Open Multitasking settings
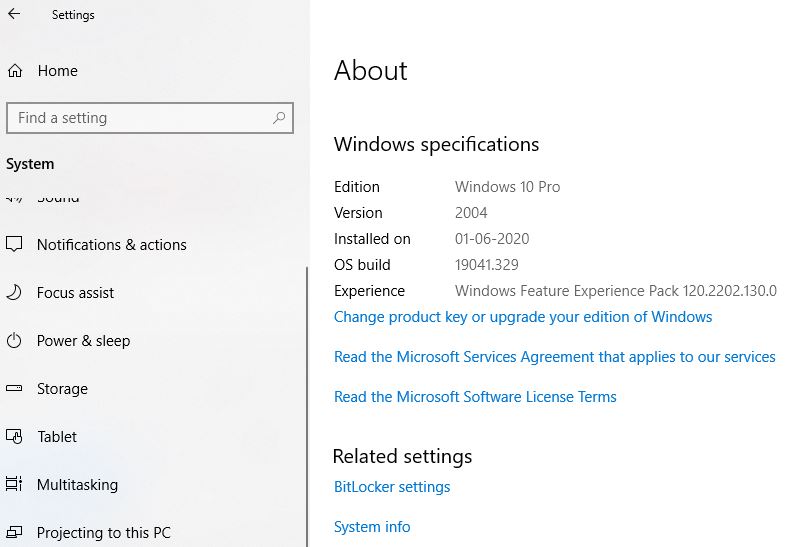809x547 pixels. 77,485
